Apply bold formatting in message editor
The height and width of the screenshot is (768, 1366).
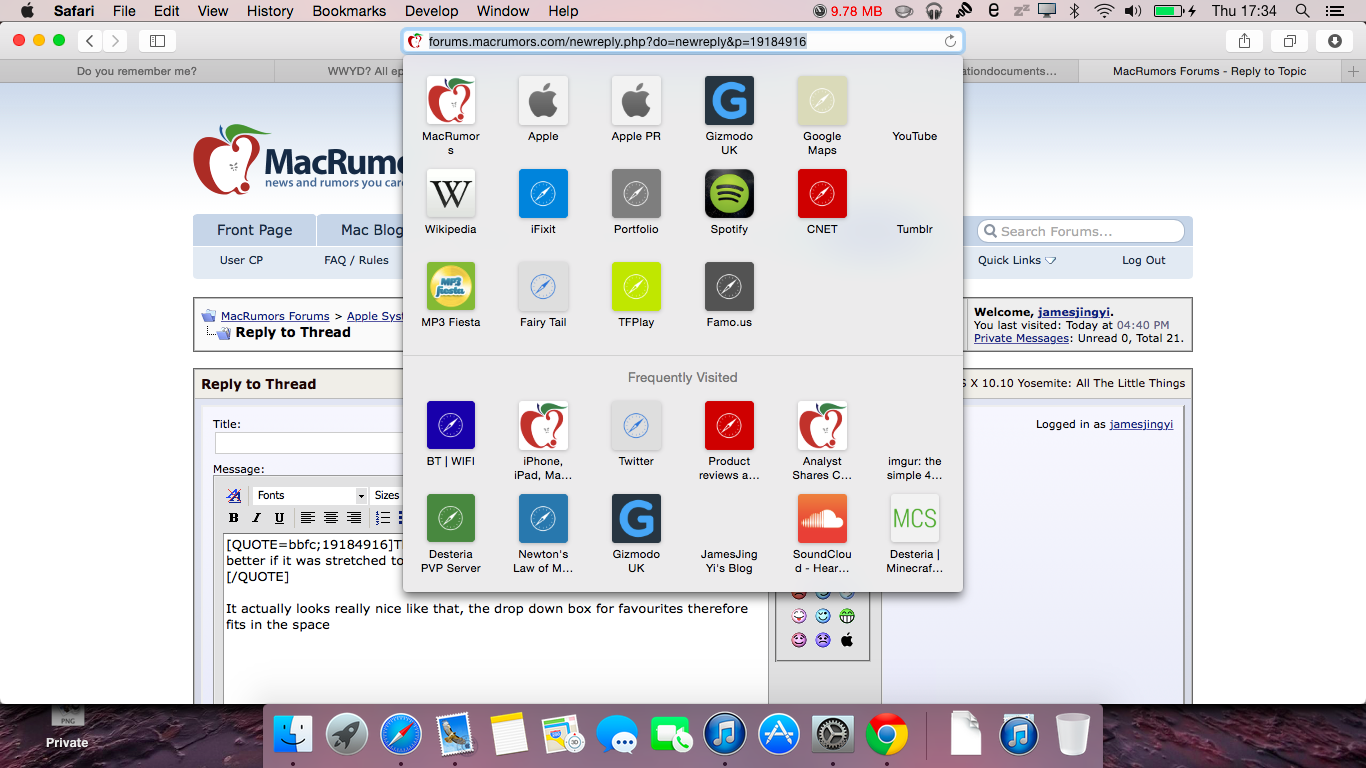pyautogui.click(x=233, y=518)
